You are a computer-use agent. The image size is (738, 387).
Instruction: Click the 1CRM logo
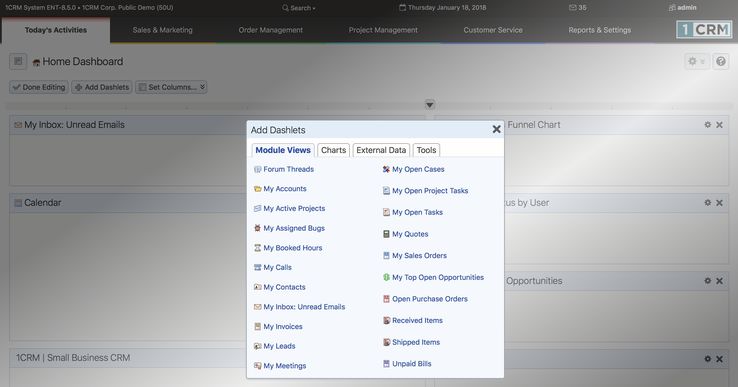[x=704, y=30]
